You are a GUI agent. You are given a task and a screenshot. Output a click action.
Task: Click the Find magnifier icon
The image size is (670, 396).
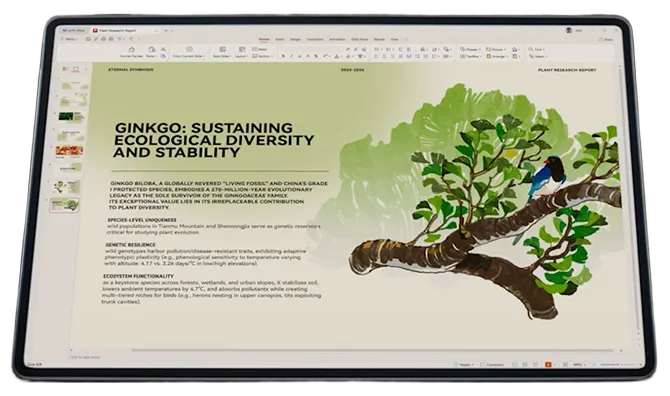pyautogui.click(x=531, y=49)
